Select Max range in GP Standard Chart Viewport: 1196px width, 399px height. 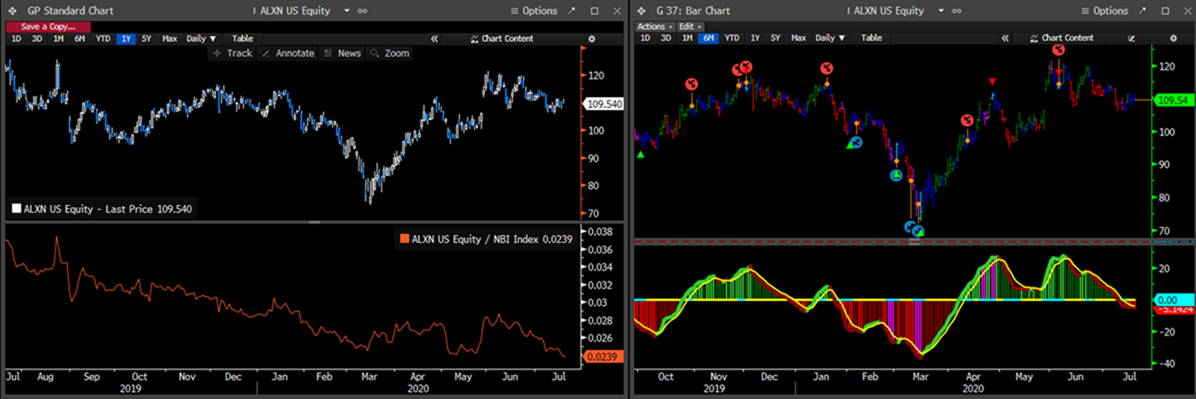coord(169,38)
